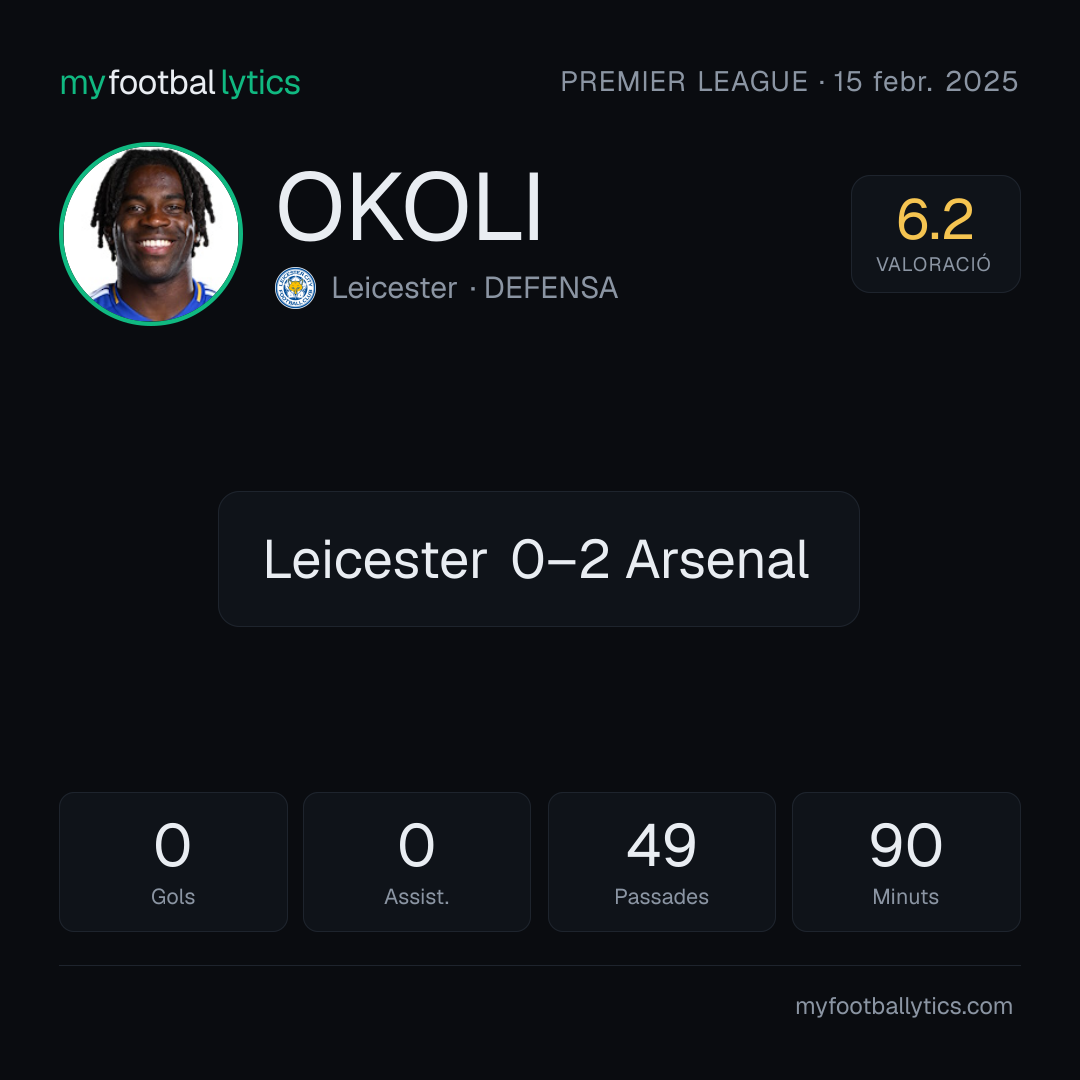This screenshot has height=1080, width=1080.
Task: Click the Premier League competition label
Action: 684,82
